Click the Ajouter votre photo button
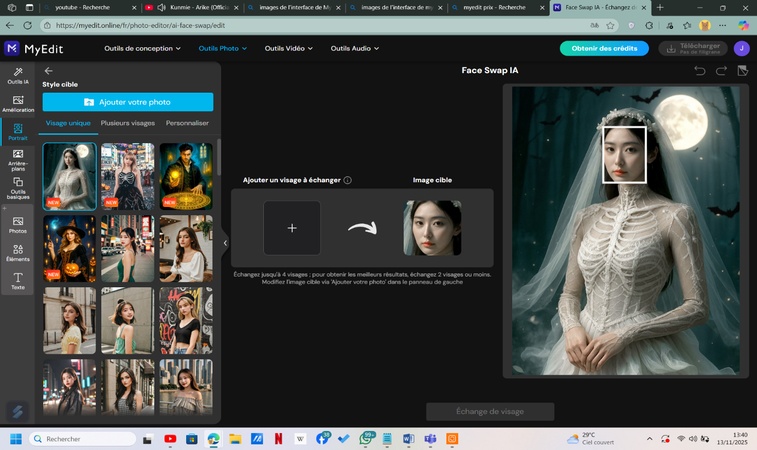The width and height of the screenshot is (757, 450). pyautogui.click(x=128, y=102)
